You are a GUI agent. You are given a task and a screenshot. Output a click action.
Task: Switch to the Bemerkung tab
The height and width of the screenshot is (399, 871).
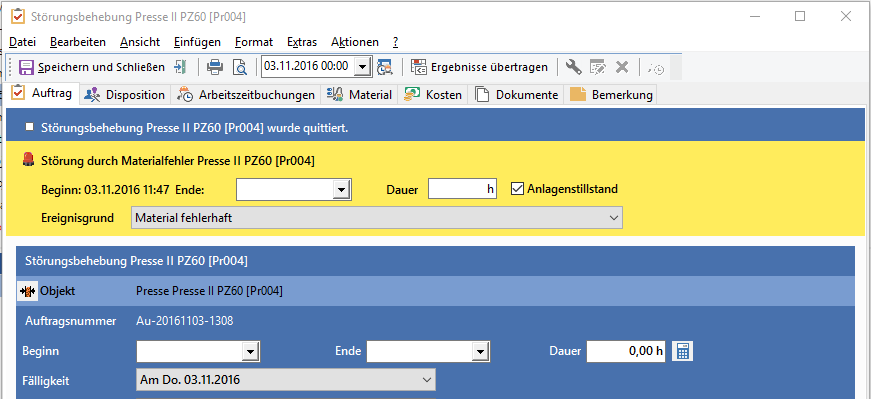tap(611, 95)
